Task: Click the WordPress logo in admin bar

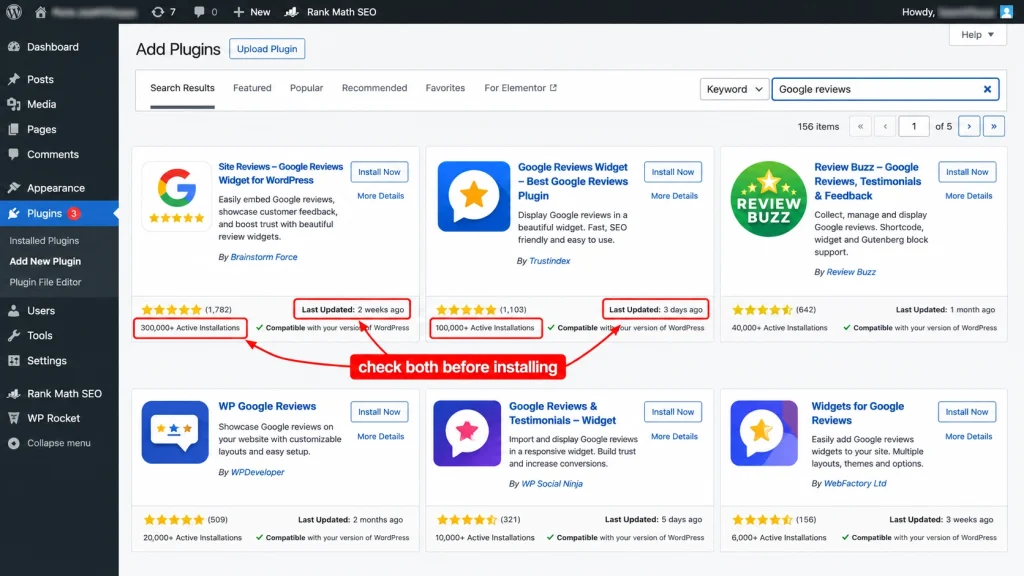Action: [14, 12]
